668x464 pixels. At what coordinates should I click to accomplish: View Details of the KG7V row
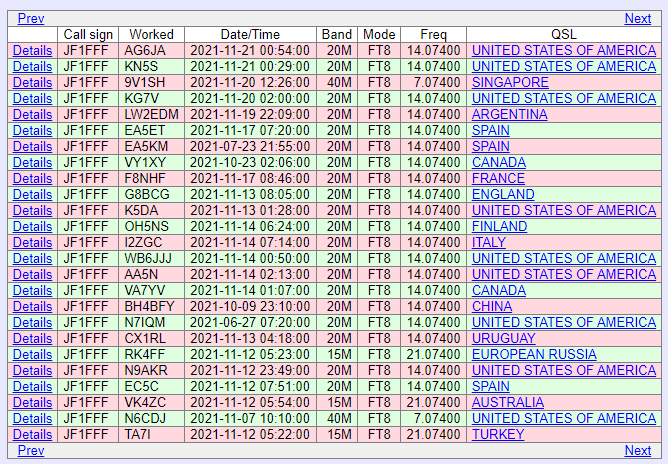click(32, 98)
